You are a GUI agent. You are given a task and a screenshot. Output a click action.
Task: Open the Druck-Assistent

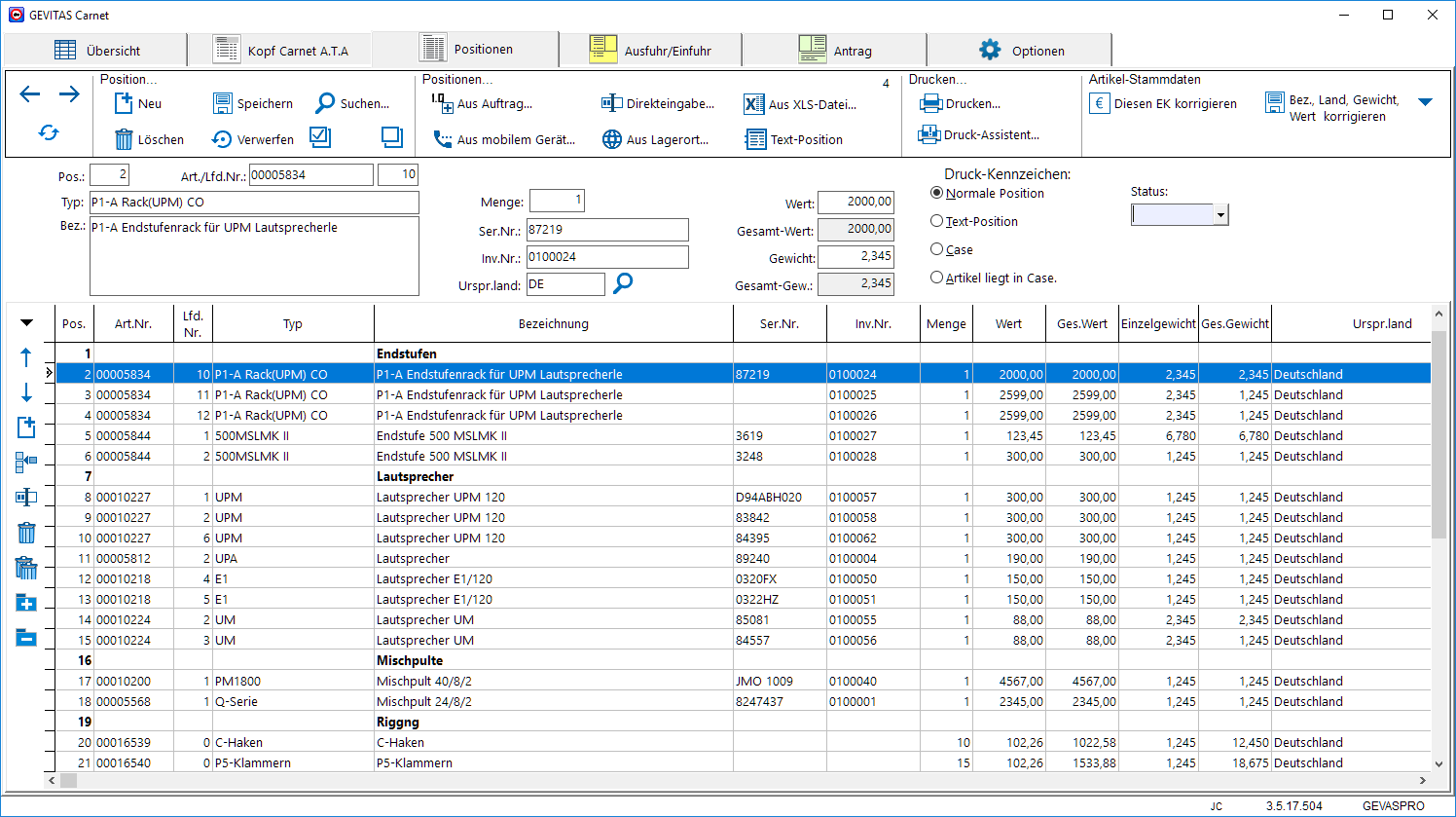coord(980,134)
